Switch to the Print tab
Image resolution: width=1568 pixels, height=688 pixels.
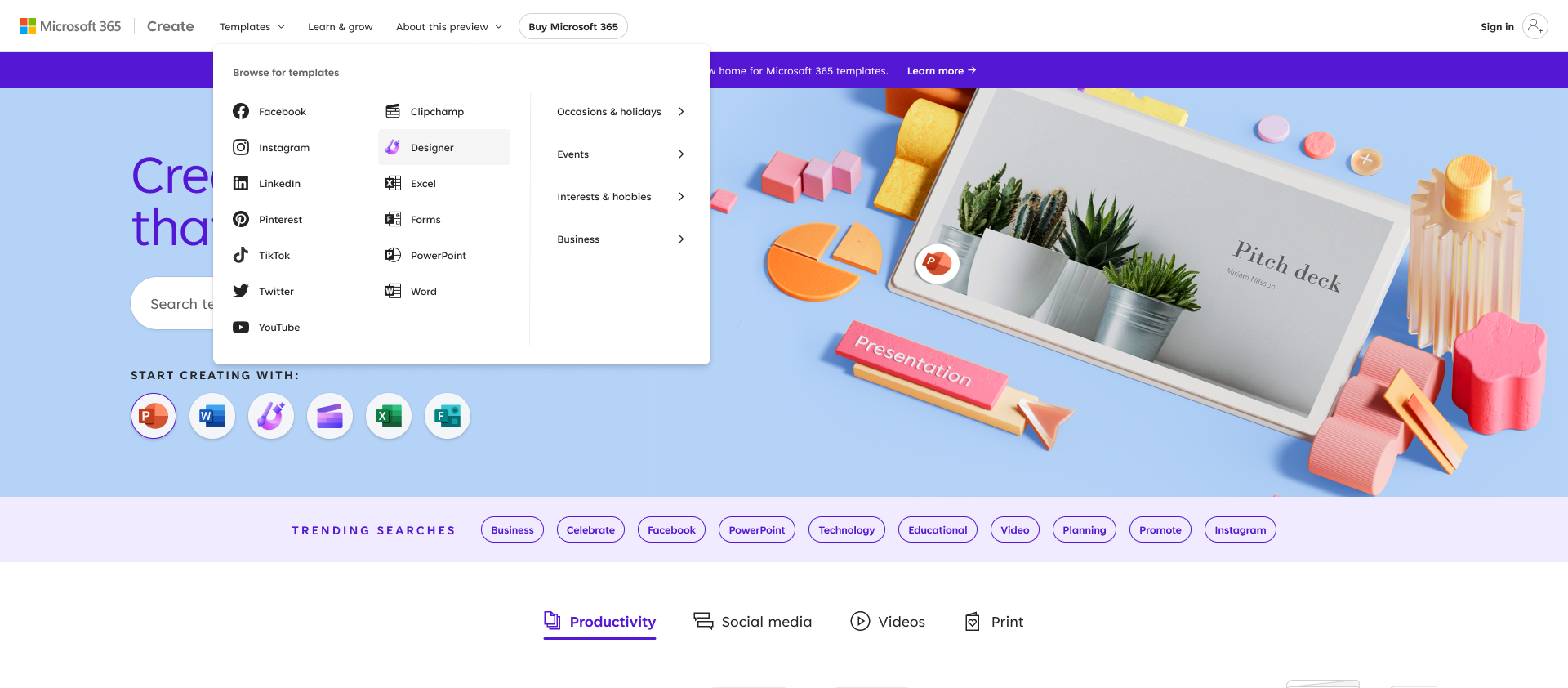pos(994,622)
